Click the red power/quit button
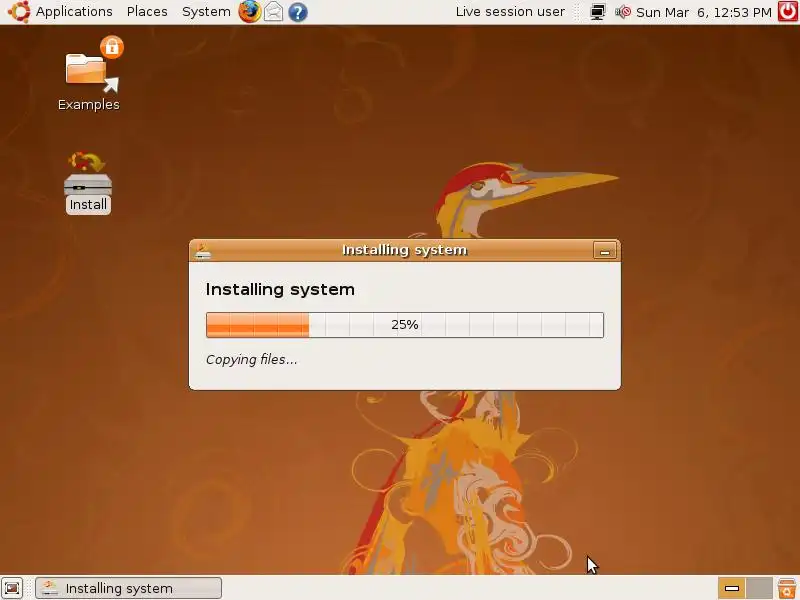Screen dimensions: 800x600 click(x=787, y=12)
